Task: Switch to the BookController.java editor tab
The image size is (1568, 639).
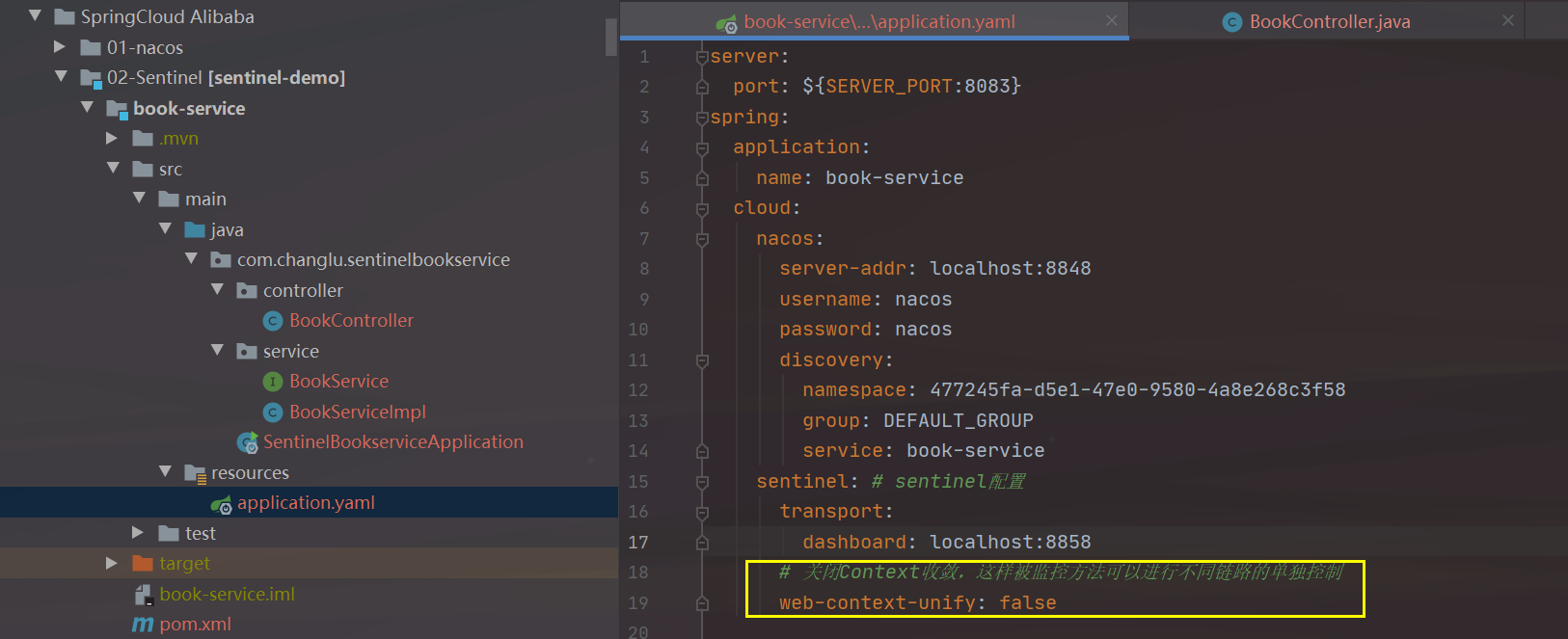Action: coord(1327,20)
